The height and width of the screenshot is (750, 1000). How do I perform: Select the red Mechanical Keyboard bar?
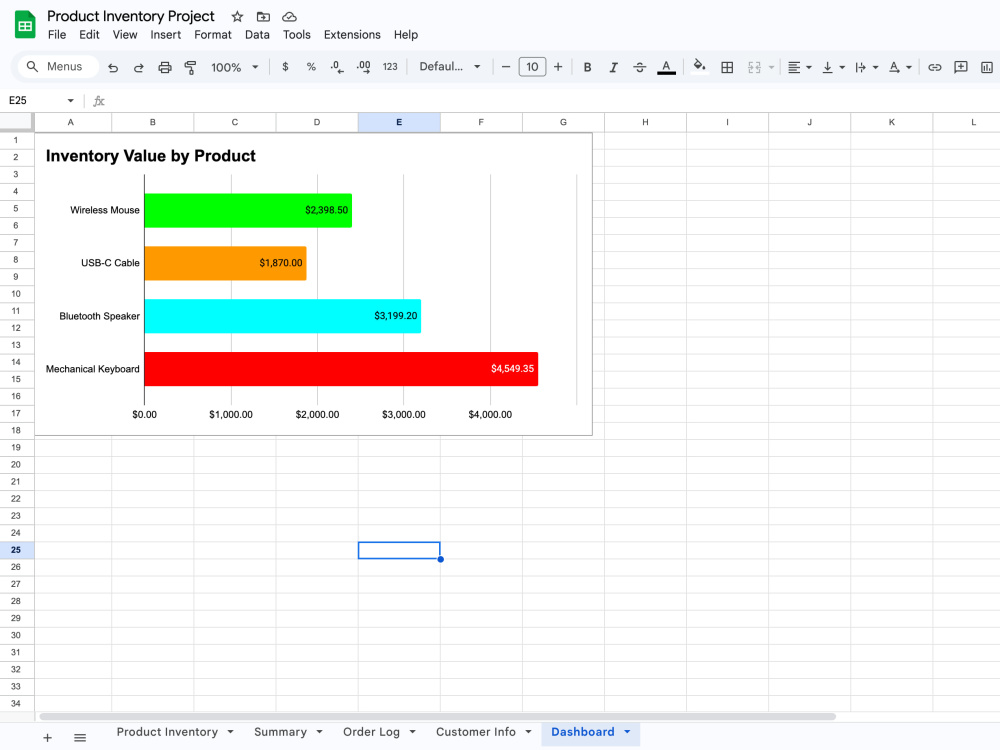point(341,369)
